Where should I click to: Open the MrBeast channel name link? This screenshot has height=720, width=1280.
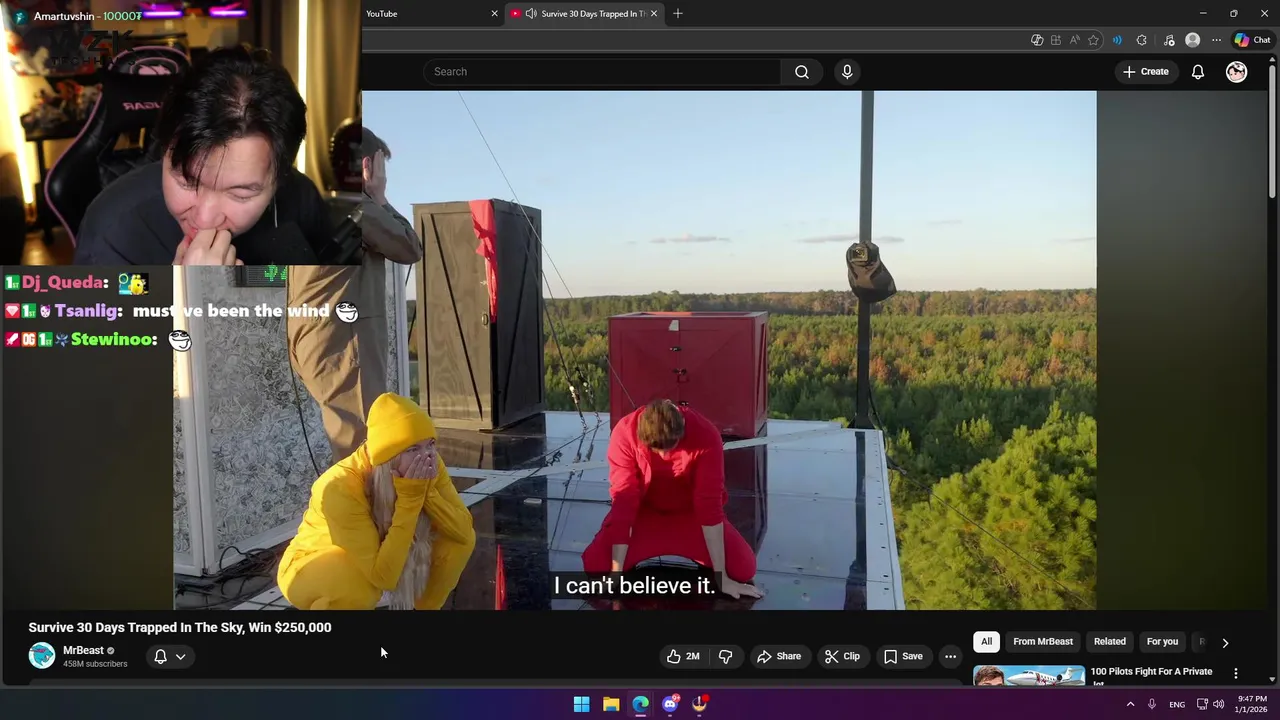(x=83, y=650)
